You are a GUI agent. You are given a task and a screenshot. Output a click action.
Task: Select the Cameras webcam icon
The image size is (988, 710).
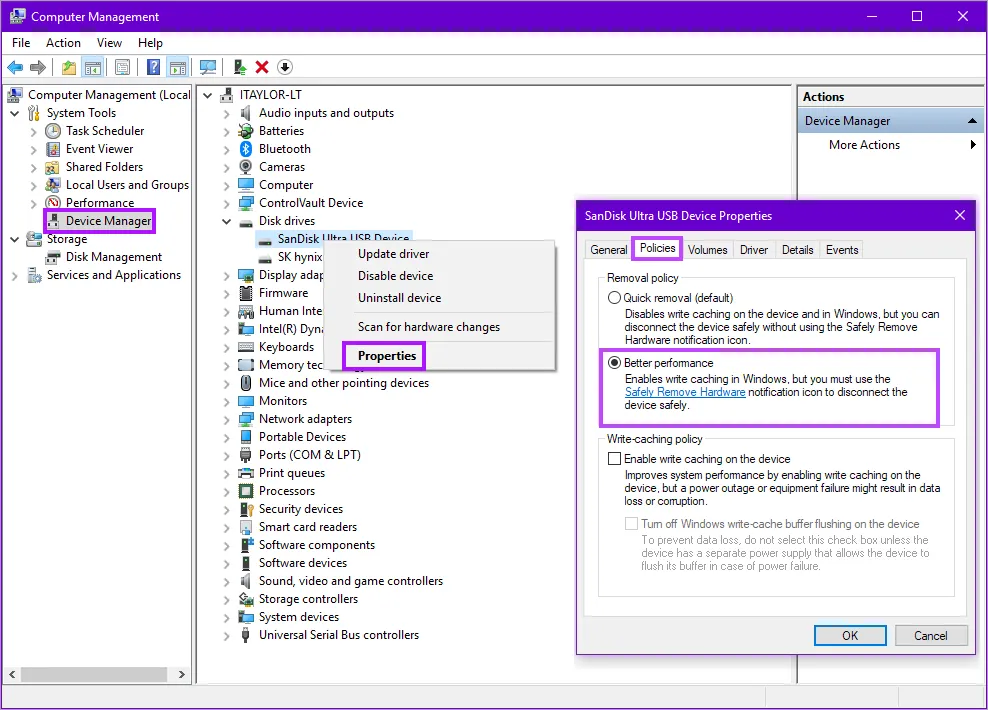[x=246, y=167]
